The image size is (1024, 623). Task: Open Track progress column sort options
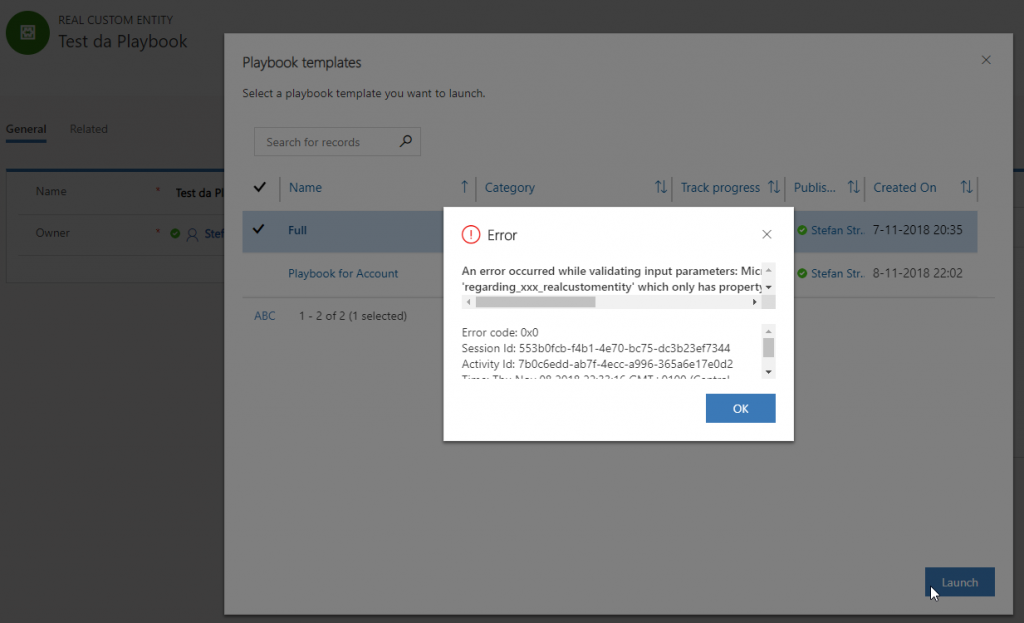coord(773,187)
